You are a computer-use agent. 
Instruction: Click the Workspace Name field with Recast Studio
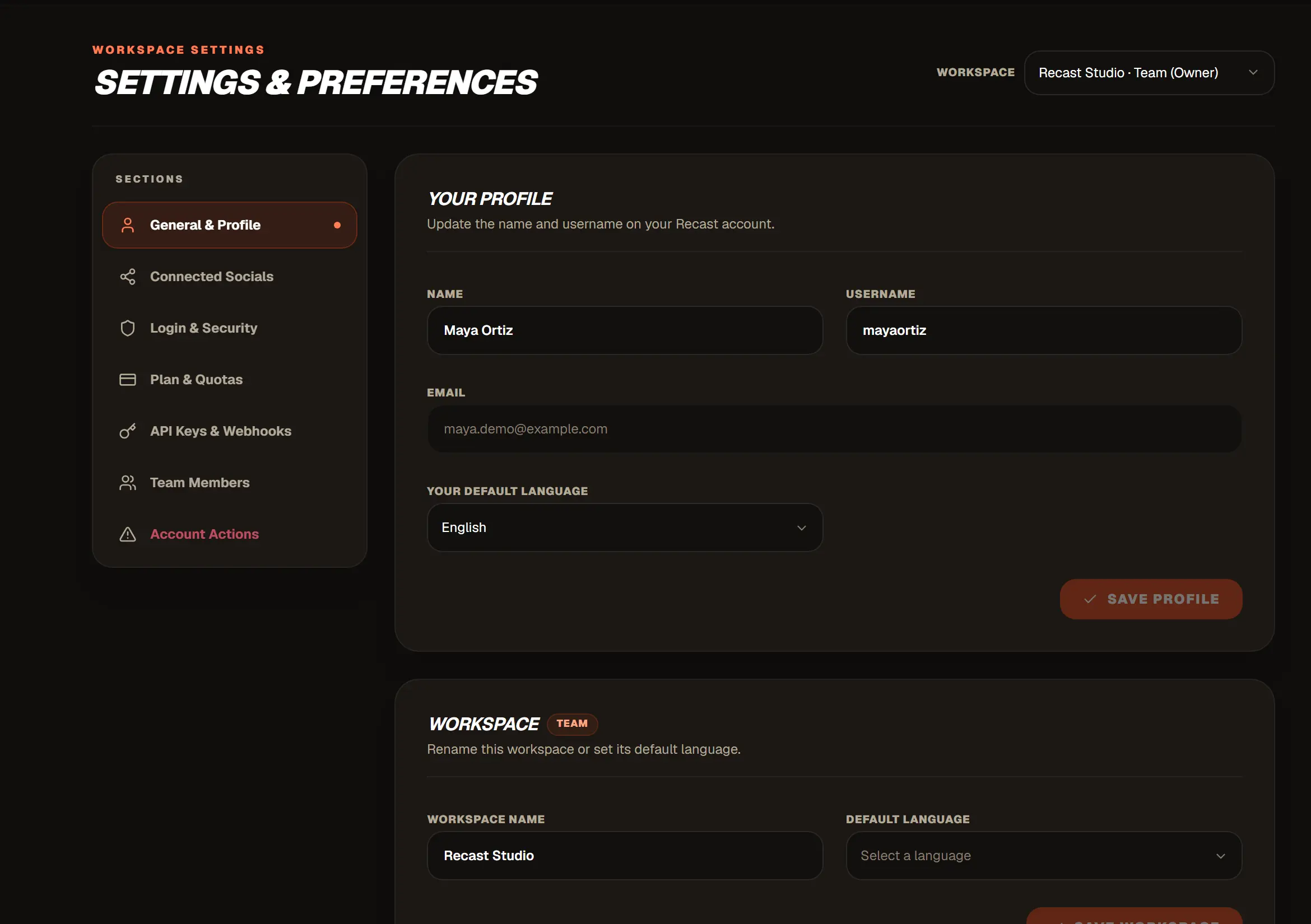pyautogui.click(x=625, y=856)
